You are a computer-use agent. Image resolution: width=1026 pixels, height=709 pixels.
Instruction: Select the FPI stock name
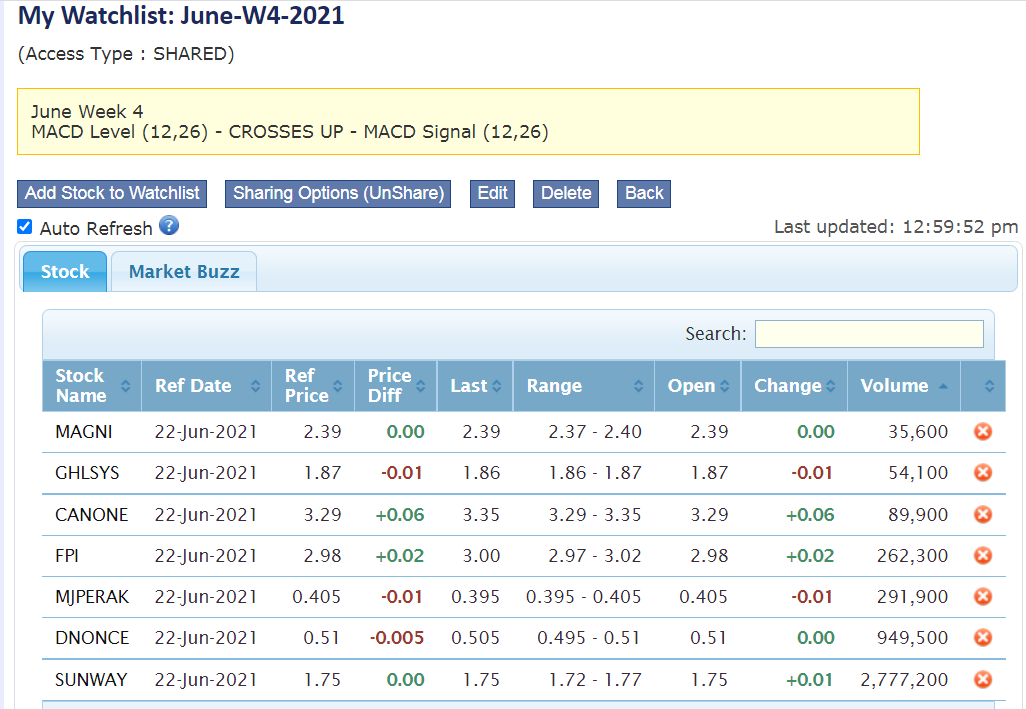point(67,556)
